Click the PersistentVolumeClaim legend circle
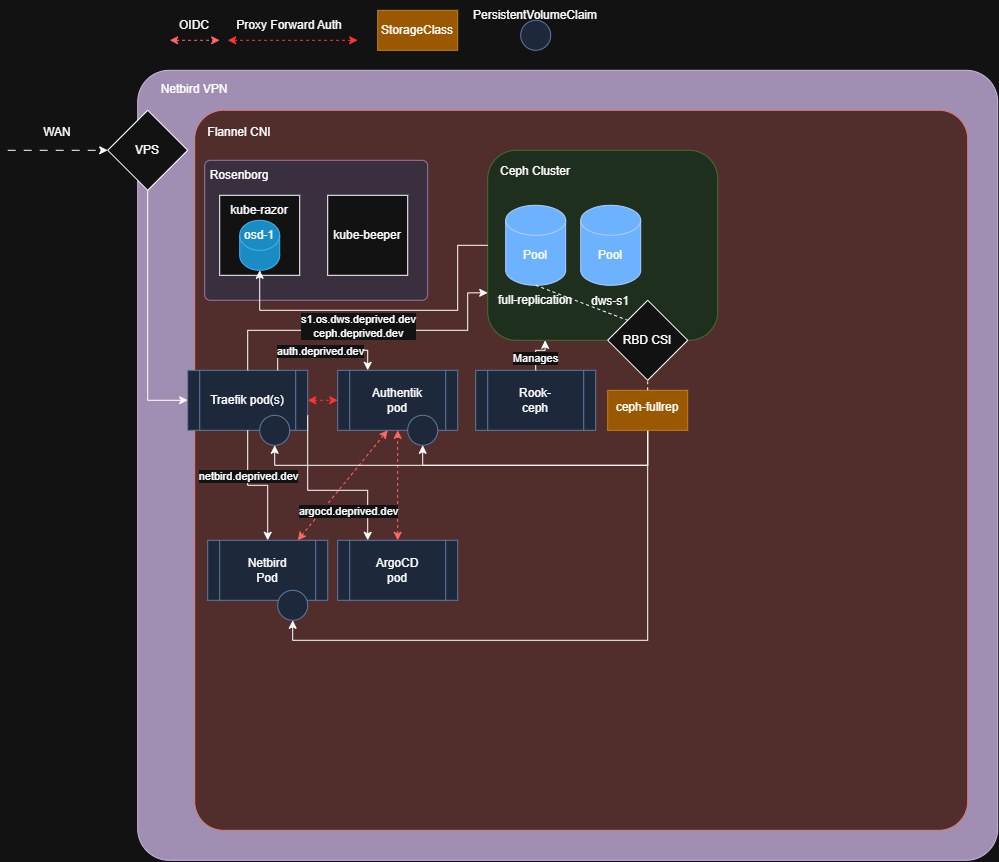999x862 pixels. [535, 36]
